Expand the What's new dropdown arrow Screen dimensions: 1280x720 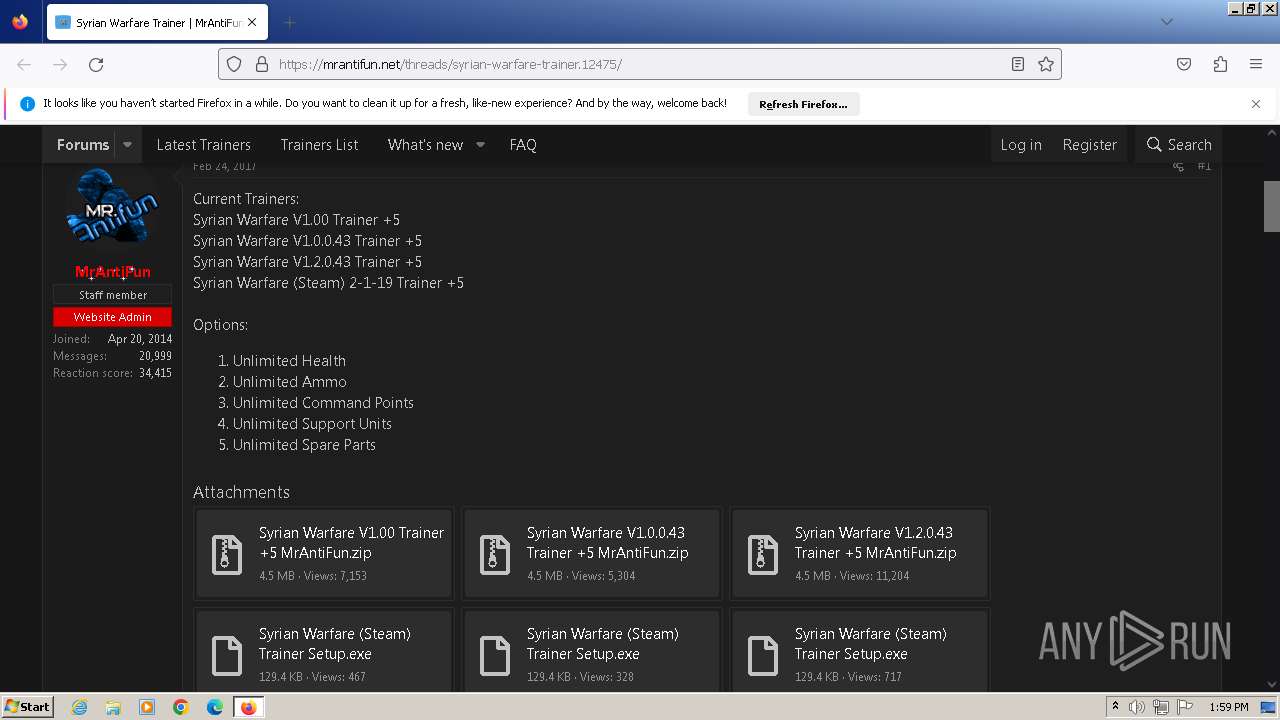[x=480, y=145]
